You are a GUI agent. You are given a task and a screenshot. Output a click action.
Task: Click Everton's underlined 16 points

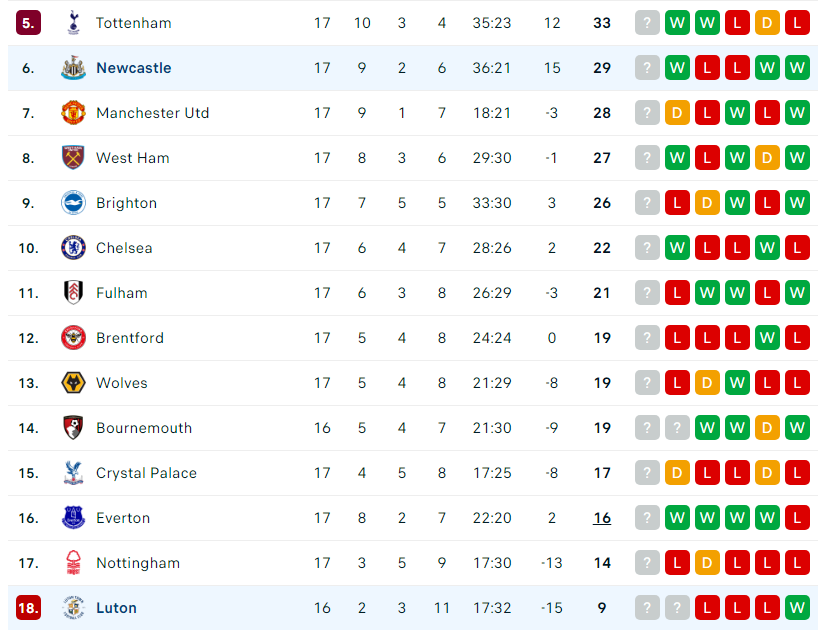pyautogui.click(x=602, y=518)
